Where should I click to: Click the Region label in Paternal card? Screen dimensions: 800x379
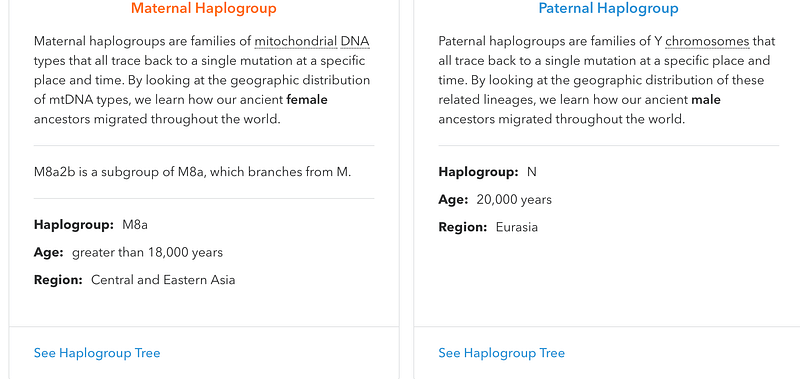click(x=463, y=227)
